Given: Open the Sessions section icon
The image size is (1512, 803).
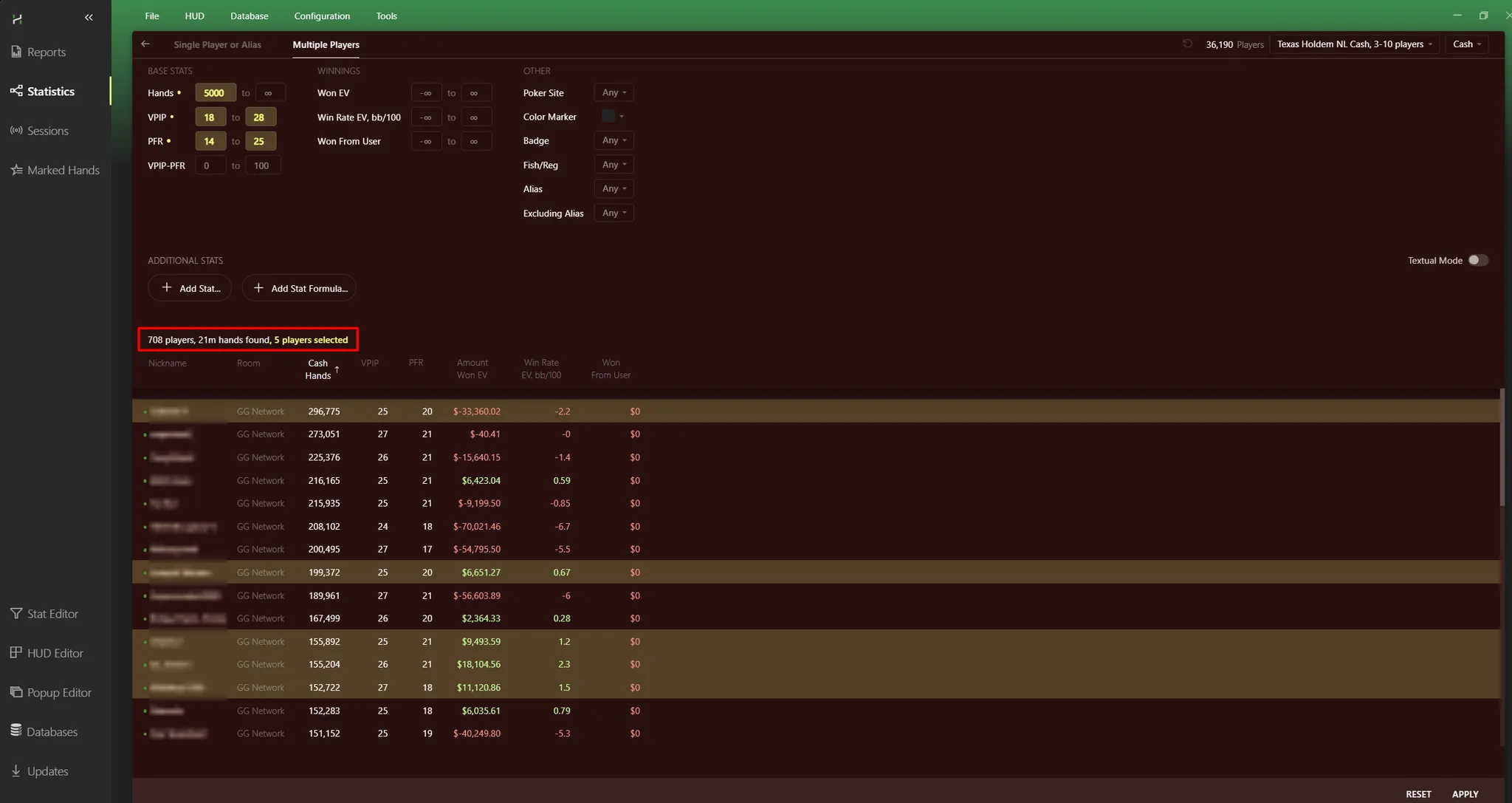Looking at the screenshot, I should tap(16, 131).
